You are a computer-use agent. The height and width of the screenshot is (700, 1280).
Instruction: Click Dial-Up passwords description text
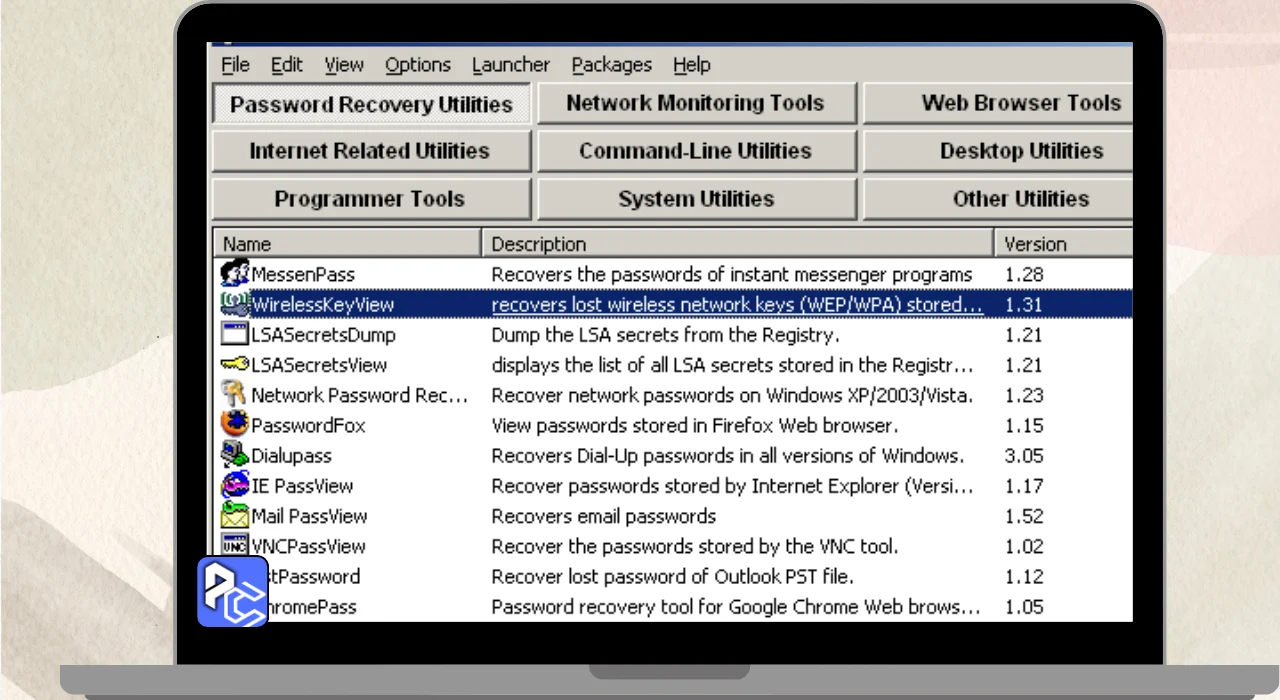[x=728, y=455]
